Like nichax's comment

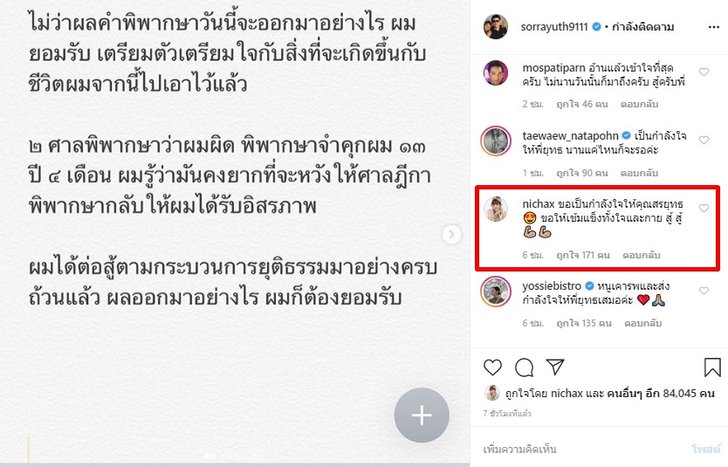tap(704, 208)
